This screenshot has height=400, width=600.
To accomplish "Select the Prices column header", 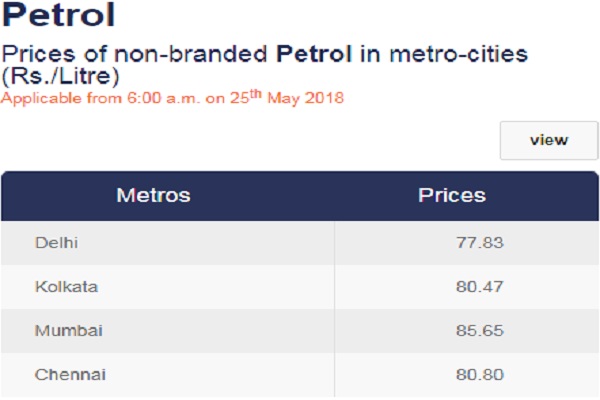I will pyautogui.click(x=451, y=195).
